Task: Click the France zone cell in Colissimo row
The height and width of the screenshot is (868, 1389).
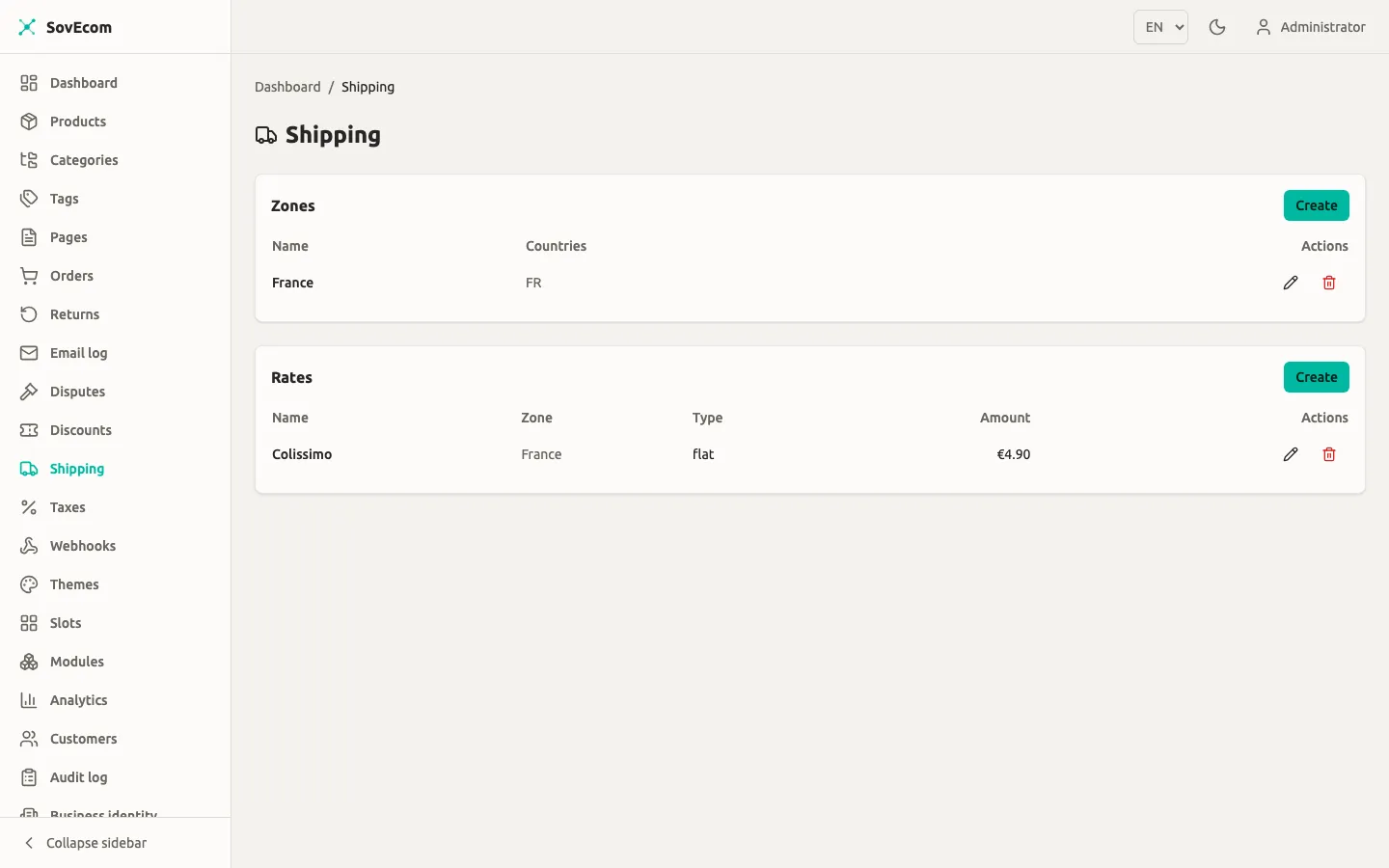Action: [541, 454]
